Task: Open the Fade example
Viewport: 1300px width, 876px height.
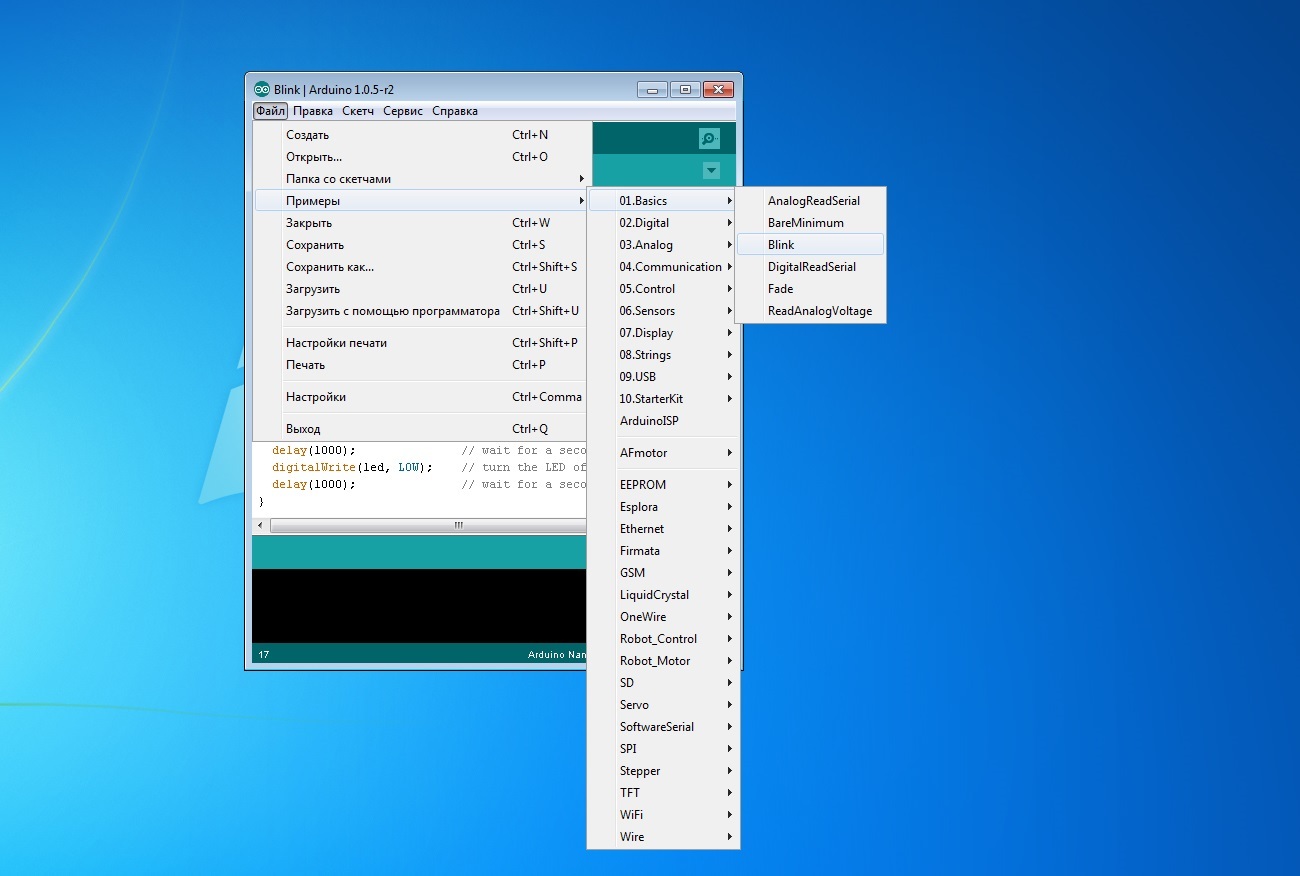Action: pyautogui.click(x=810, y=289)
